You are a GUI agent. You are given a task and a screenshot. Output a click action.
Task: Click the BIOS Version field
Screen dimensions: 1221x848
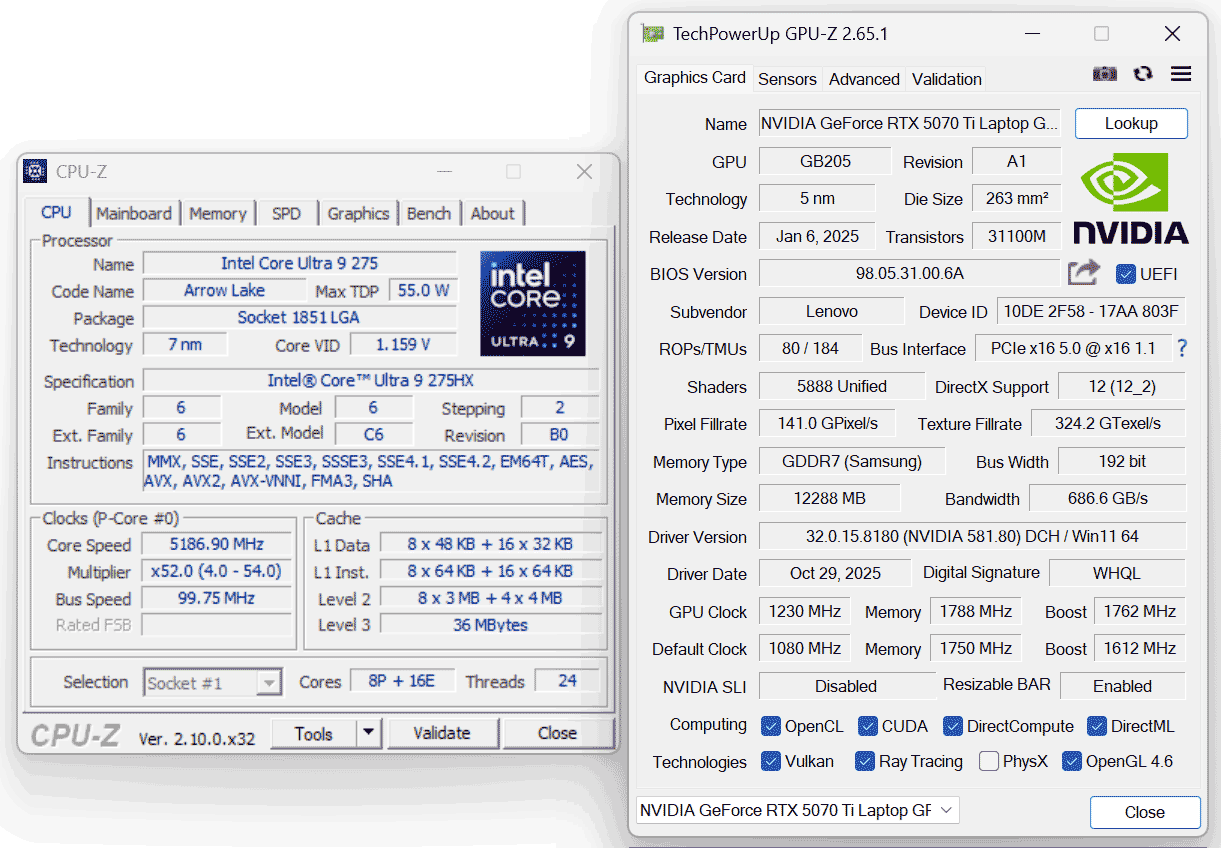[x=908, y=274]
